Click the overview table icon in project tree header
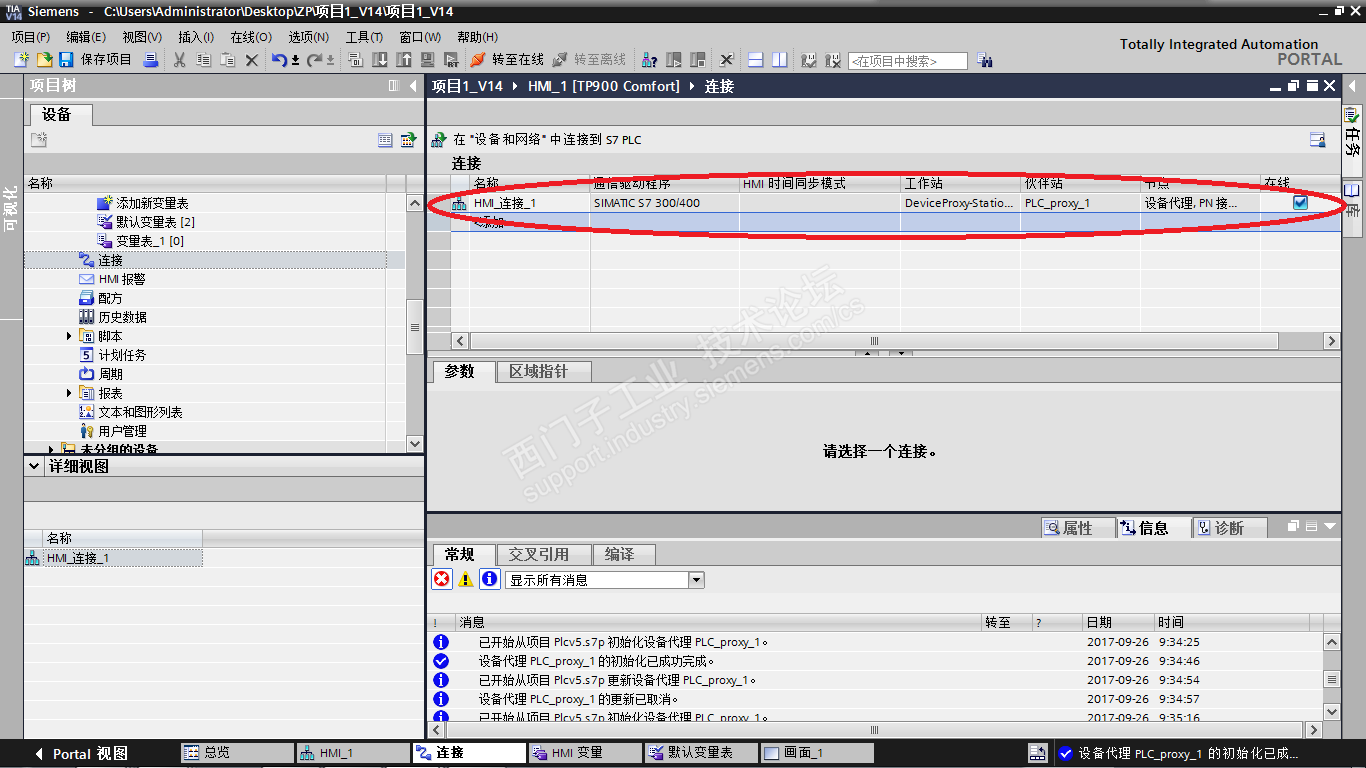 (385, 140)
